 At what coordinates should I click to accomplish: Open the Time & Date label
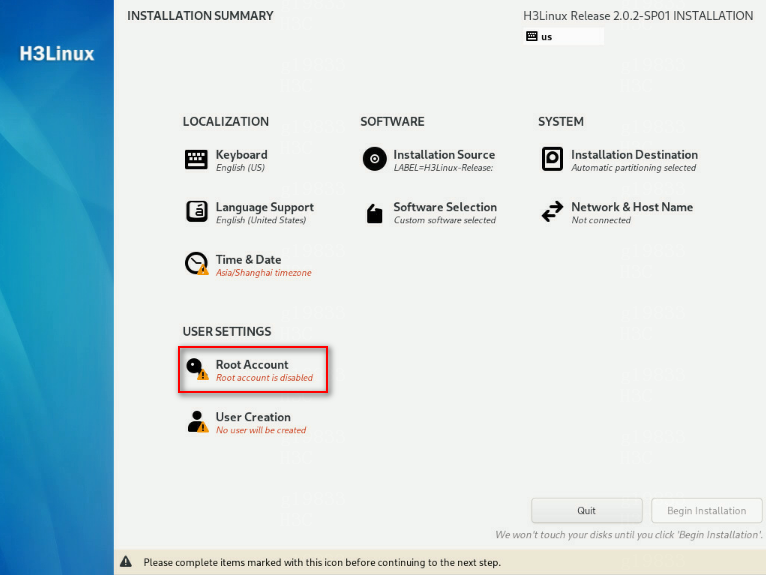pos(248,259)
